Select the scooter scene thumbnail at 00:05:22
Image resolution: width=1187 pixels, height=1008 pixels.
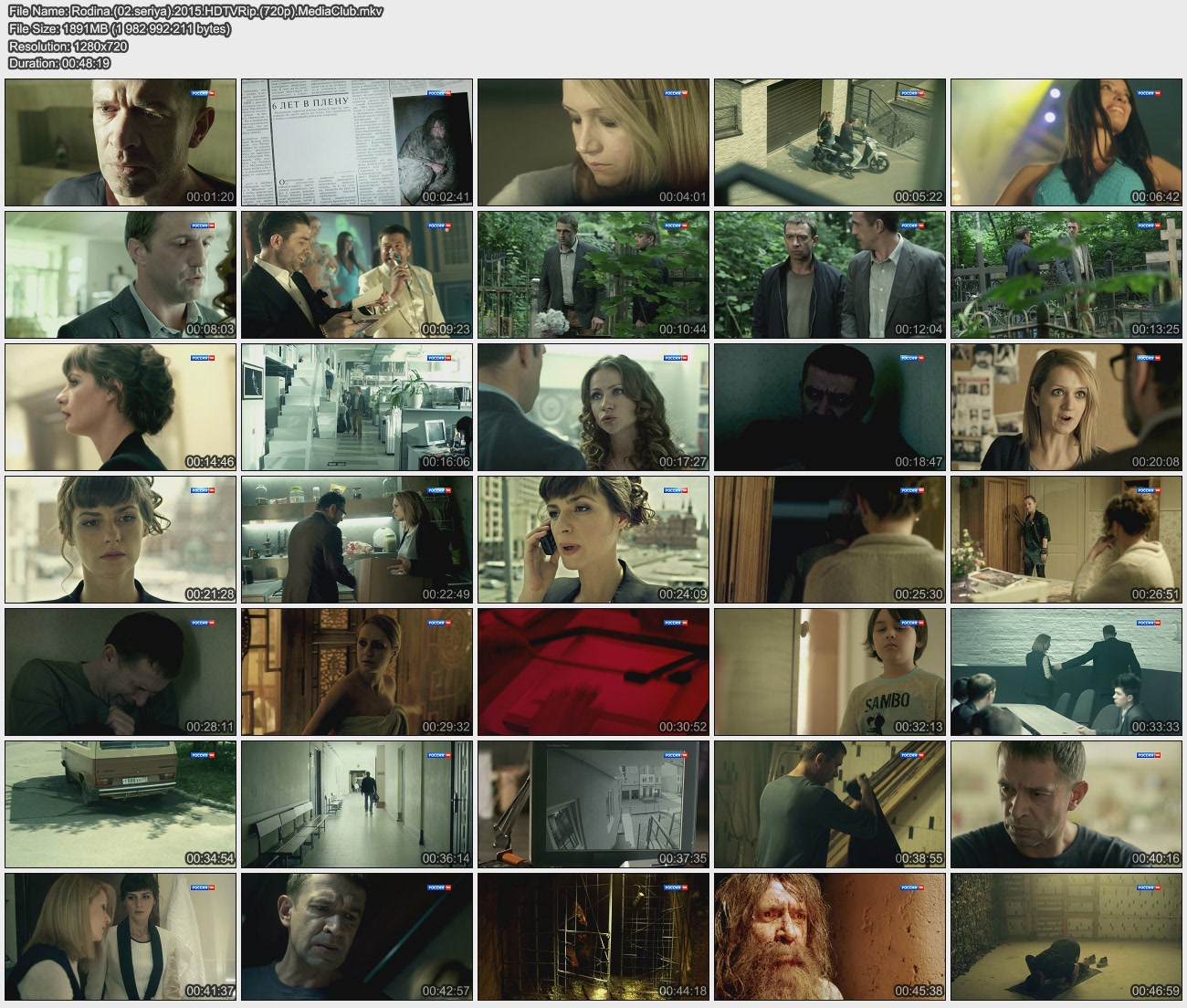pyautogui.click(x=830, y=142)
